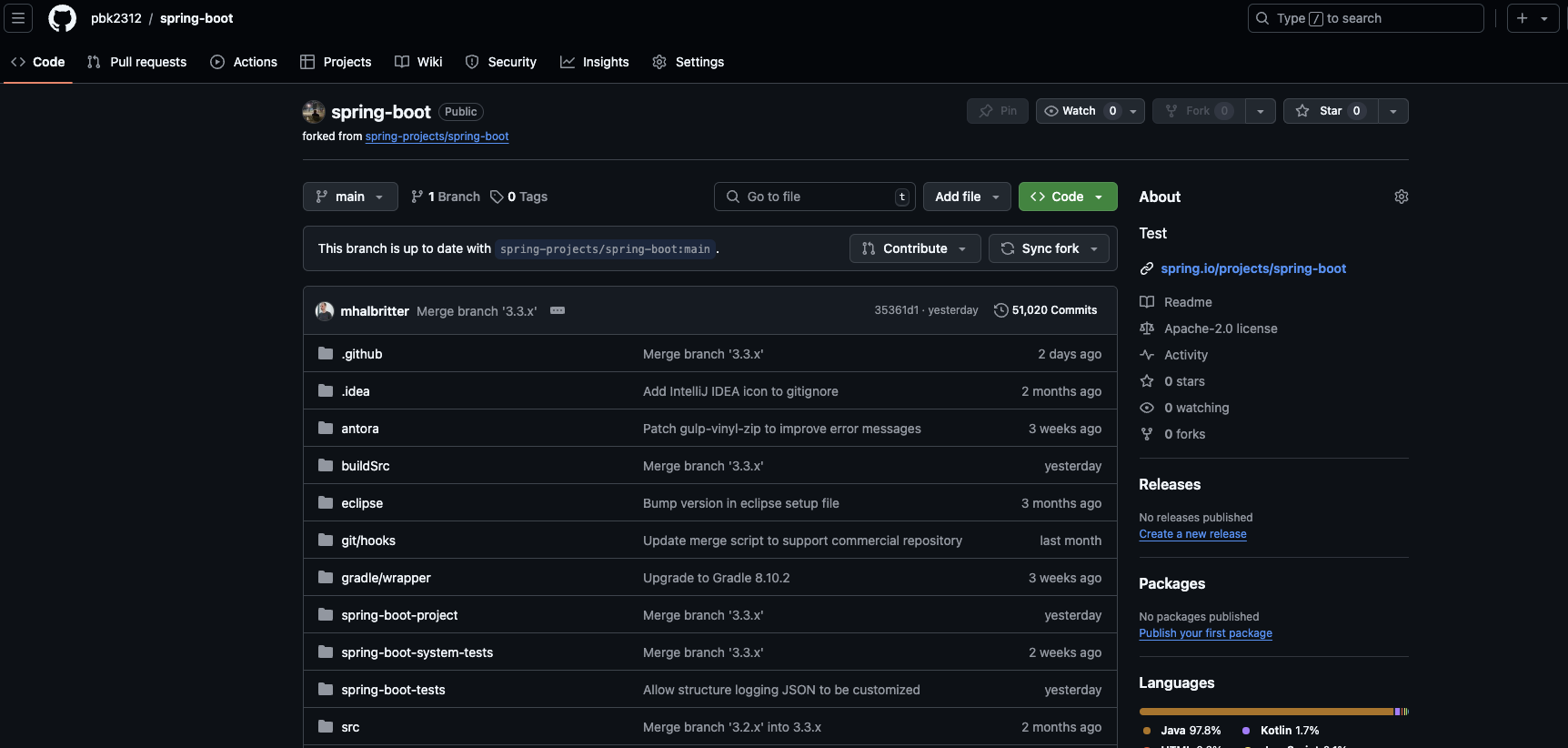
Task: Open the buildSrc folder
Action: tap(366, 466)
